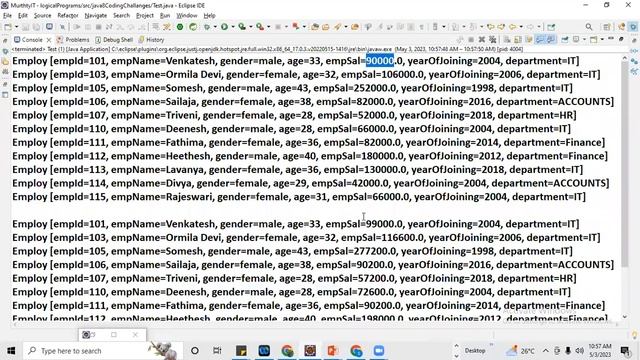
Task: Click the volume icon in system tray
Action: click(579, 351)
